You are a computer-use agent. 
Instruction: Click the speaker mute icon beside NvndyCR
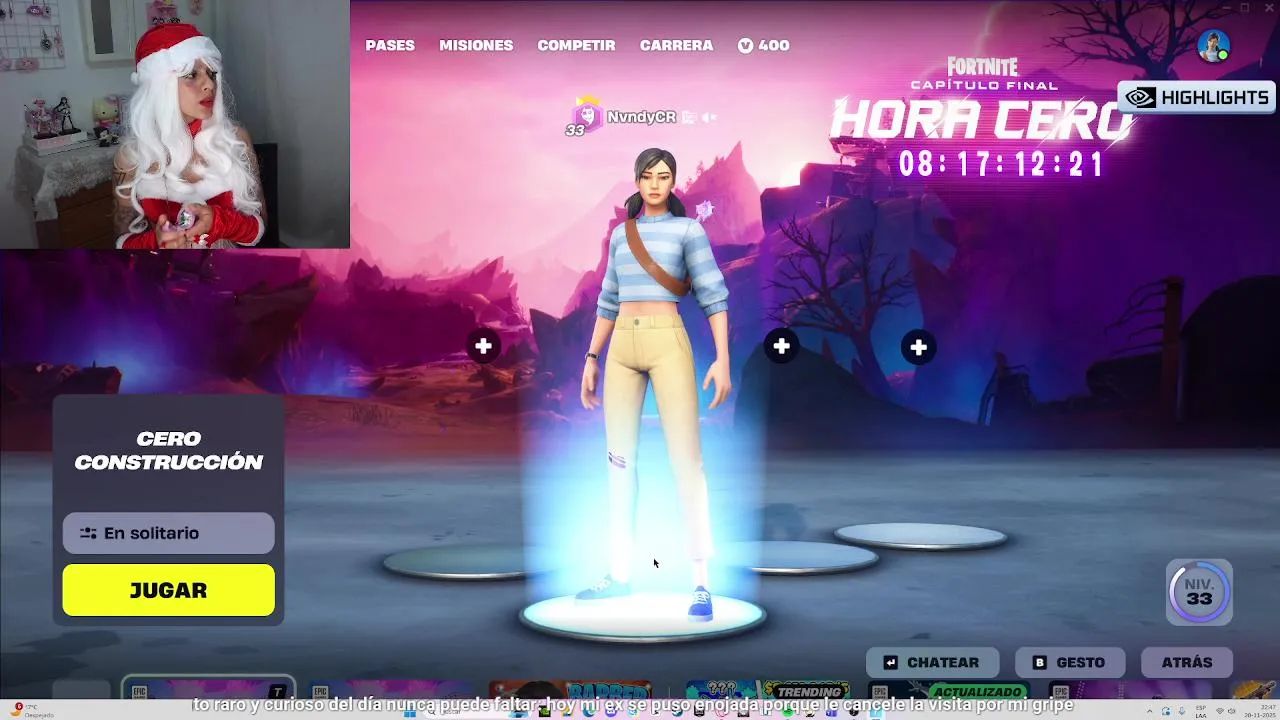click(709, 117)
